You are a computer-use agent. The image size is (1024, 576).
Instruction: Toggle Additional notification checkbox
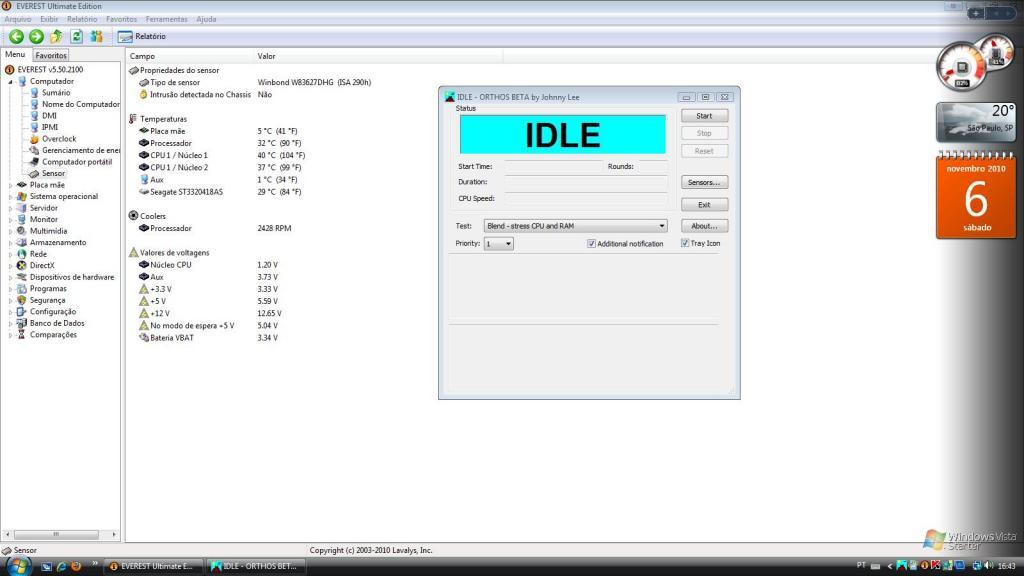point(591,244)
